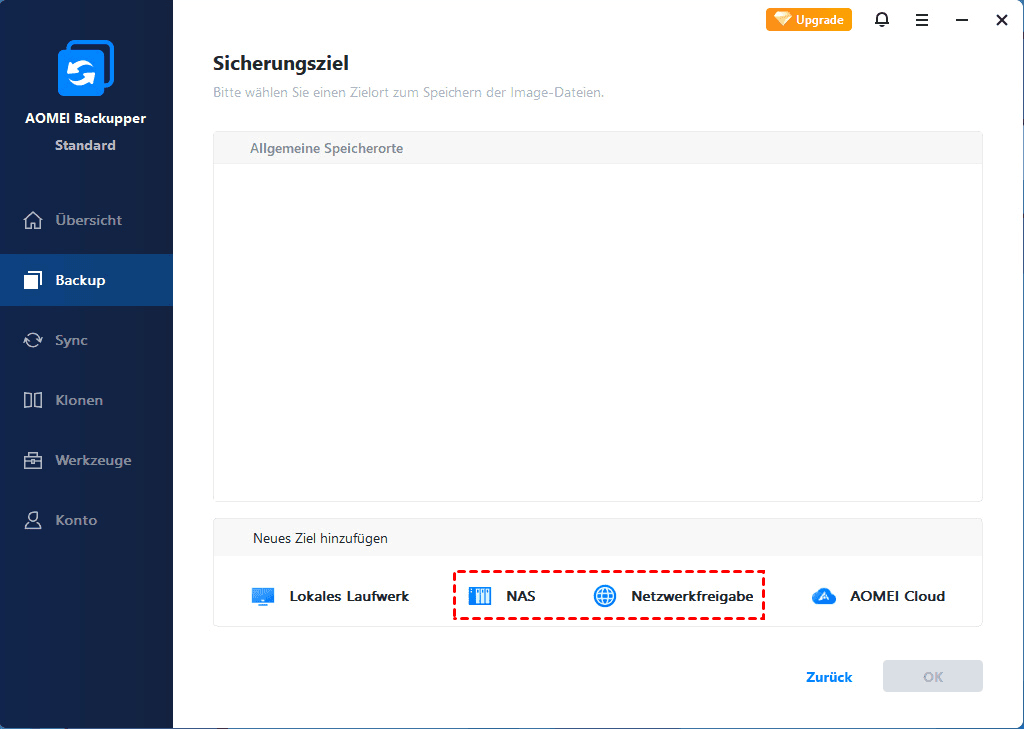Click the orange Upgrade button
This screenshot has height=729, width=1024.
coord(808,20)
